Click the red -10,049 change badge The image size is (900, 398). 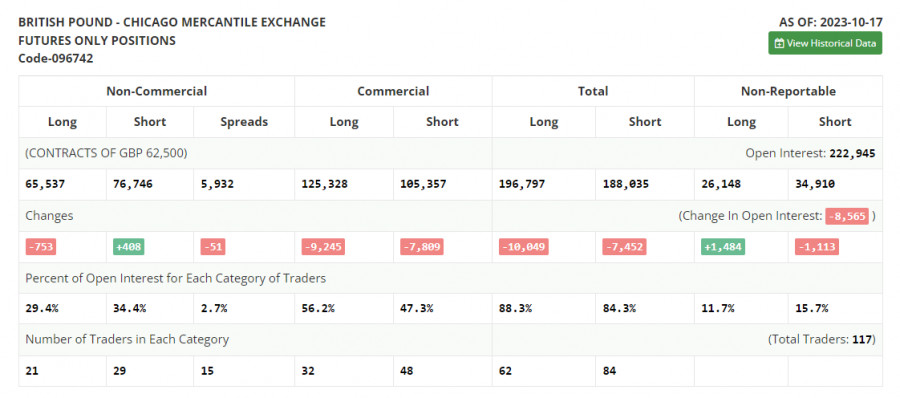523,247
